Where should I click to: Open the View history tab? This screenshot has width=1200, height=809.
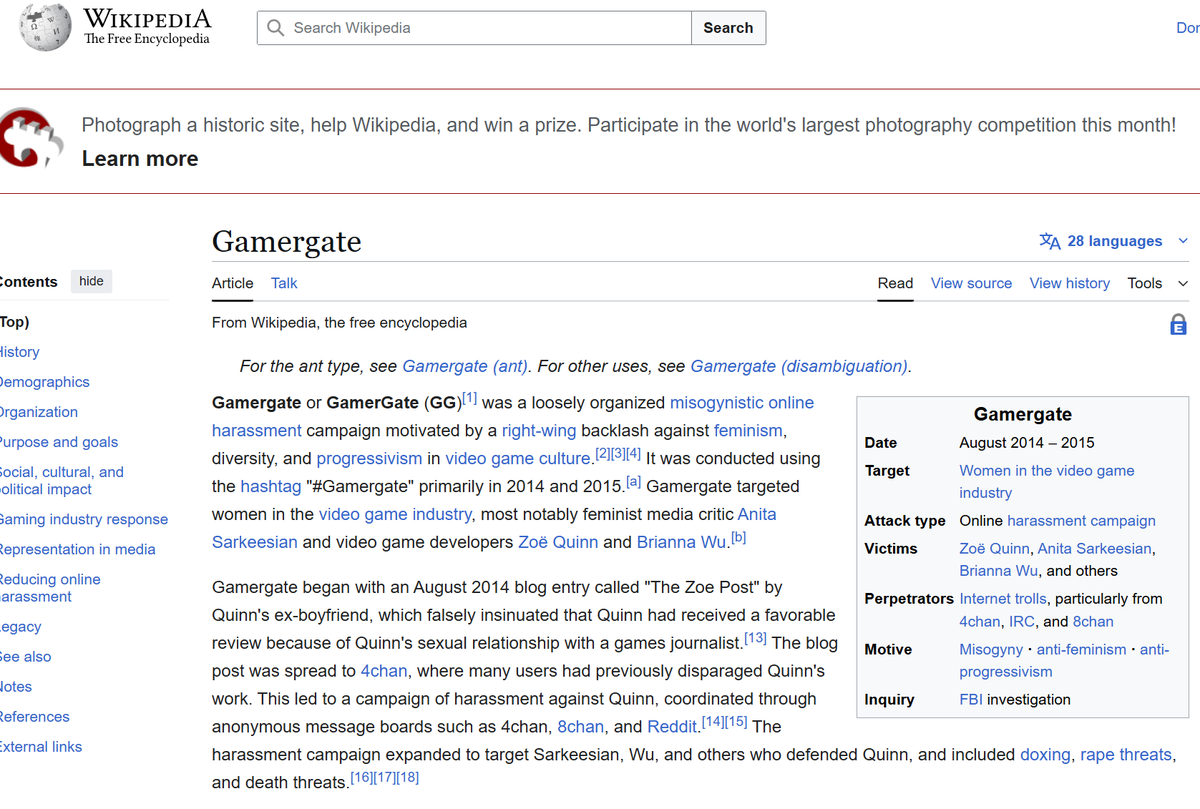pos(1069,283)
